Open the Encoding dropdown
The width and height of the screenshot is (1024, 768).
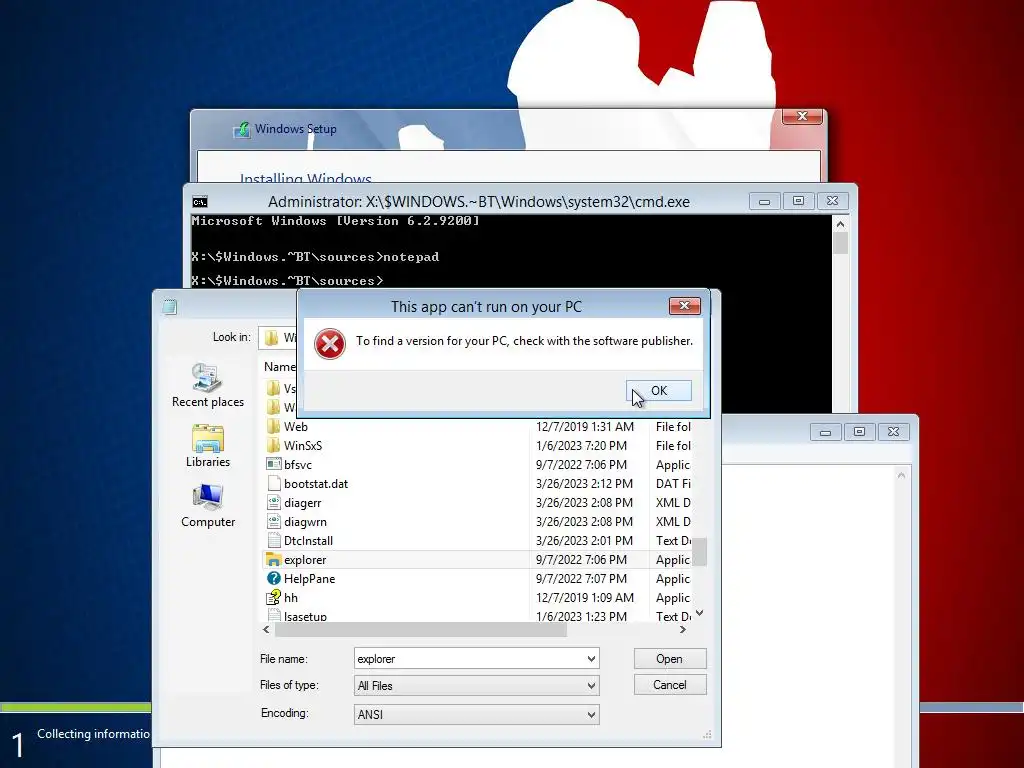click(591, 714)
